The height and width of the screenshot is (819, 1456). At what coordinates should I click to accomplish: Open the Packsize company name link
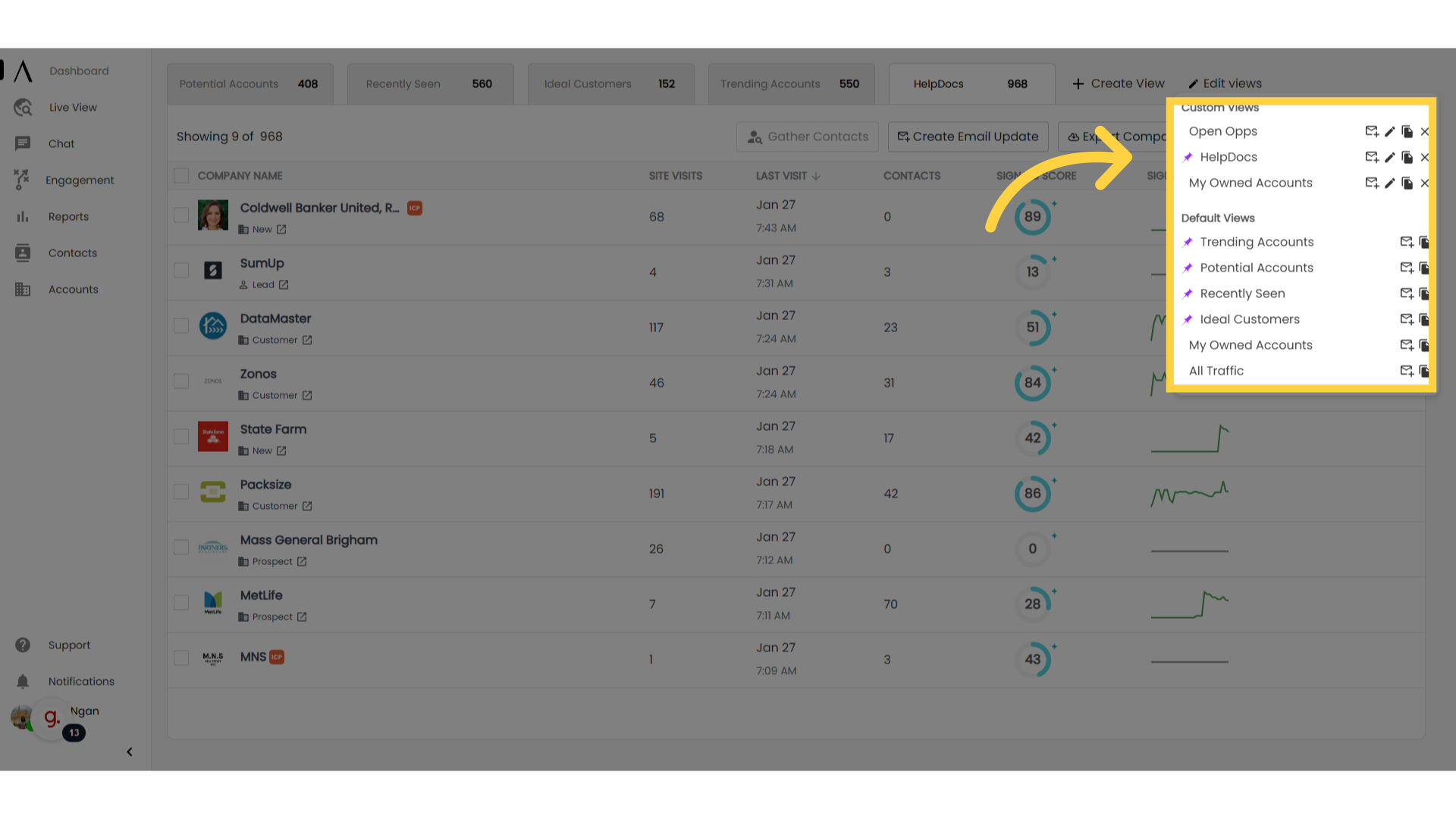pyautogui.click(x=265, y=485)
